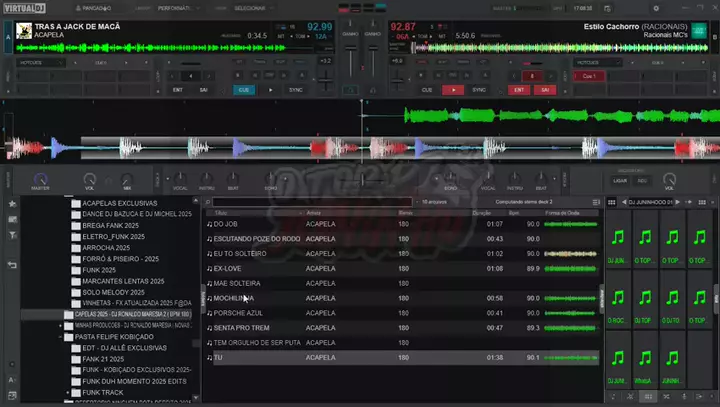Collapse PASTA FELIPE KOBIÇADO folder

pyautogui.click(x=60, y=337)
